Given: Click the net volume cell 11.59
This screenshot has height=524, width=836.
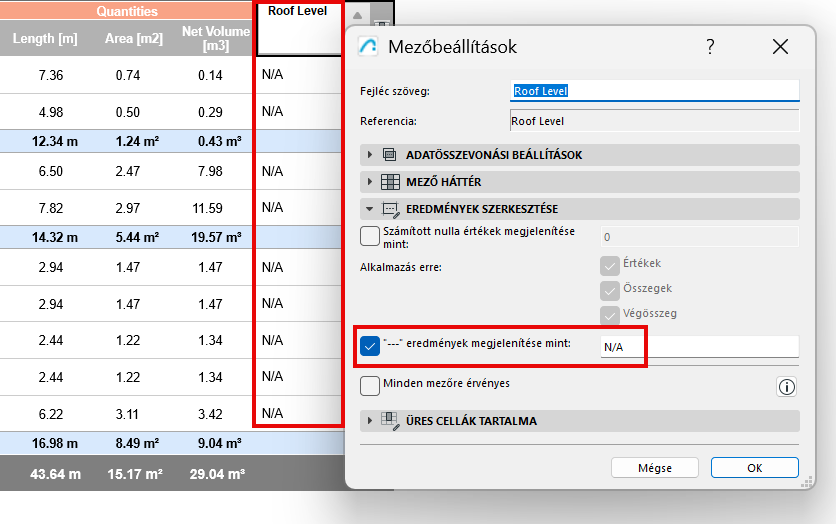Looking at the screenshot, I should click(207, 208).
